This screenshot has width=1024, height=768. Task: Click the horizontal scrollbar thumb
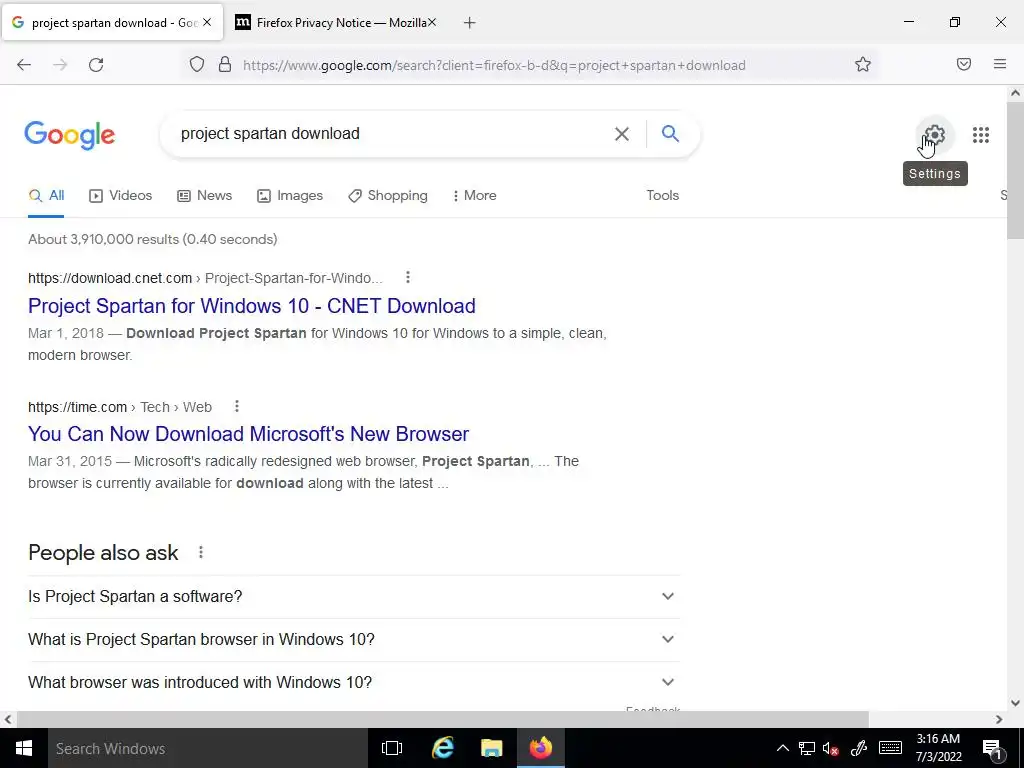coord(443,720)
